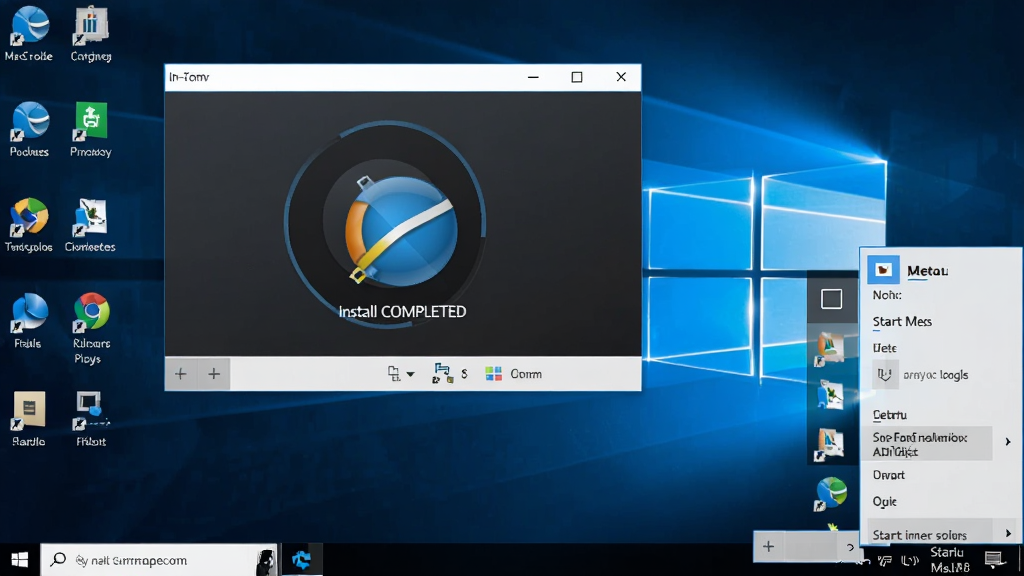The width and height of the screenshot is (1024, 576).
Task: Click the network icon in system tray
Action: pos(886,560)
